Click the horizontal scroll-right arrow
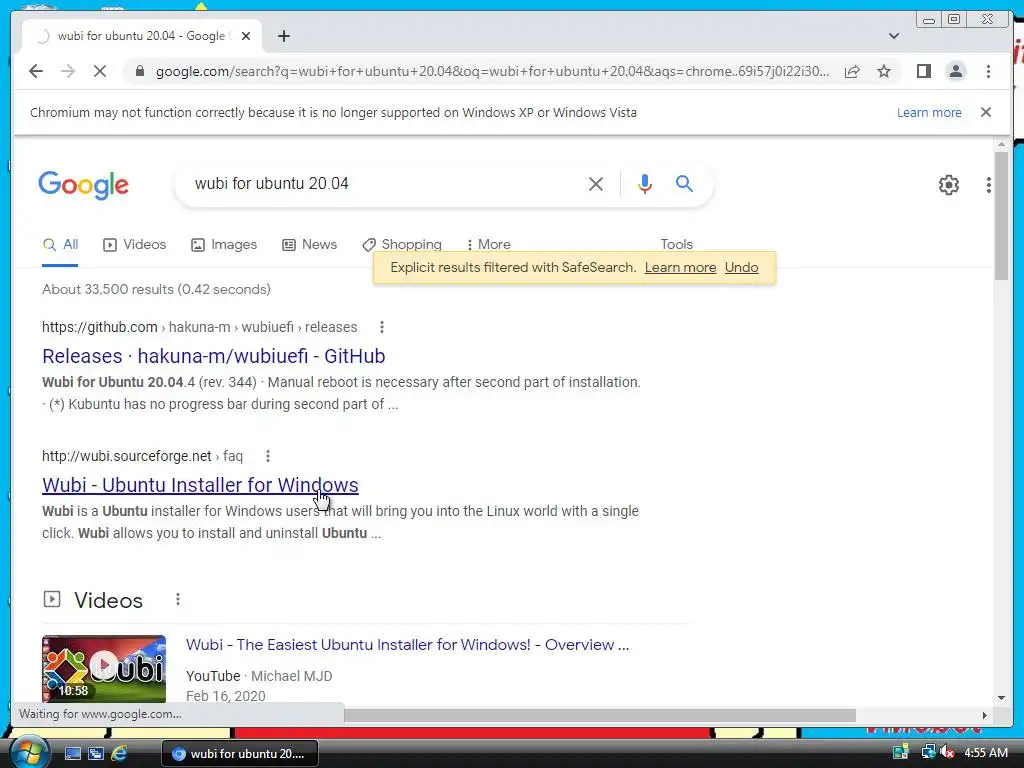This screenshot has width=1024, height=768. coord(984,715)
